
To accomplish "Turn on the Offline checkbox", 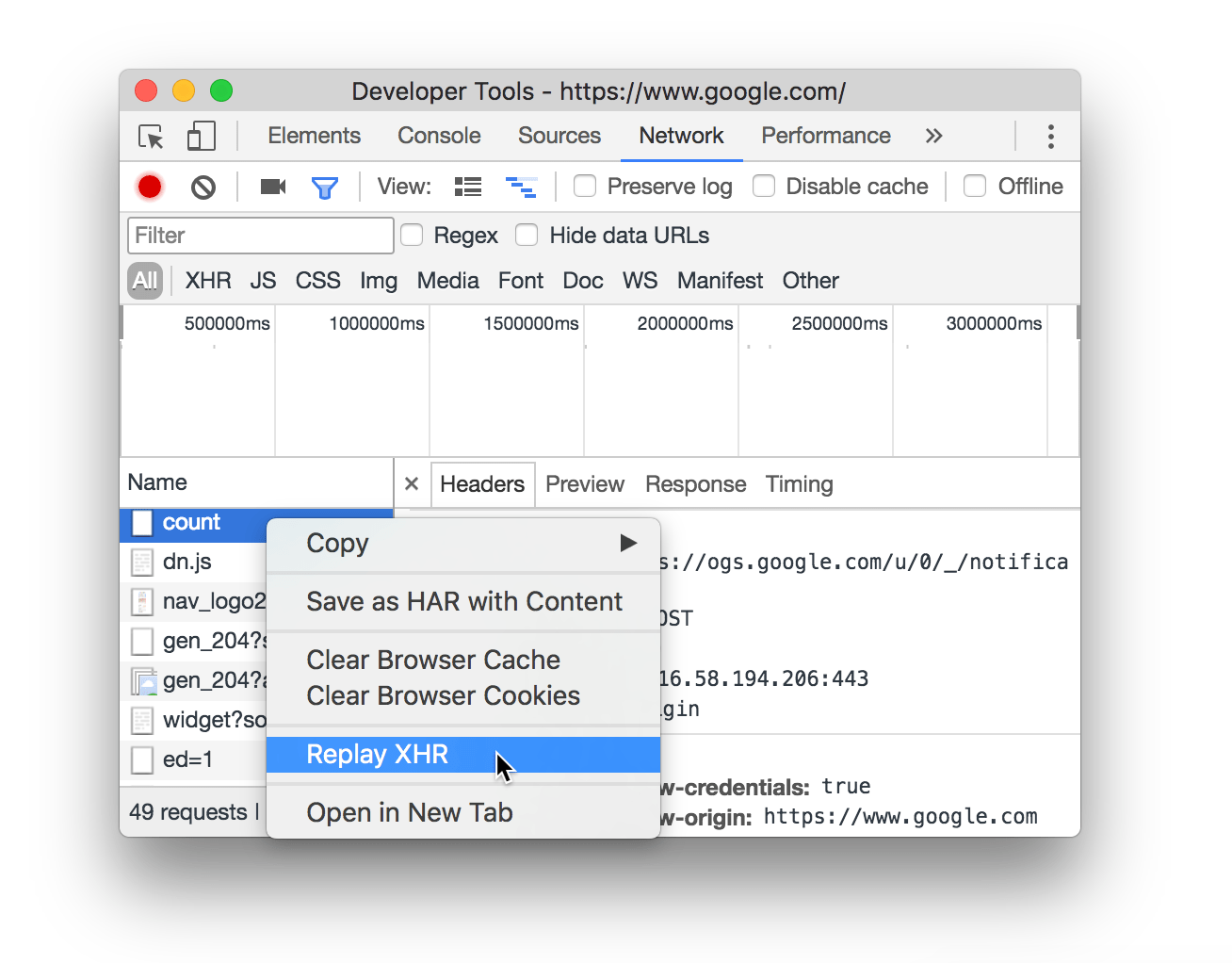I will [975, 186].
